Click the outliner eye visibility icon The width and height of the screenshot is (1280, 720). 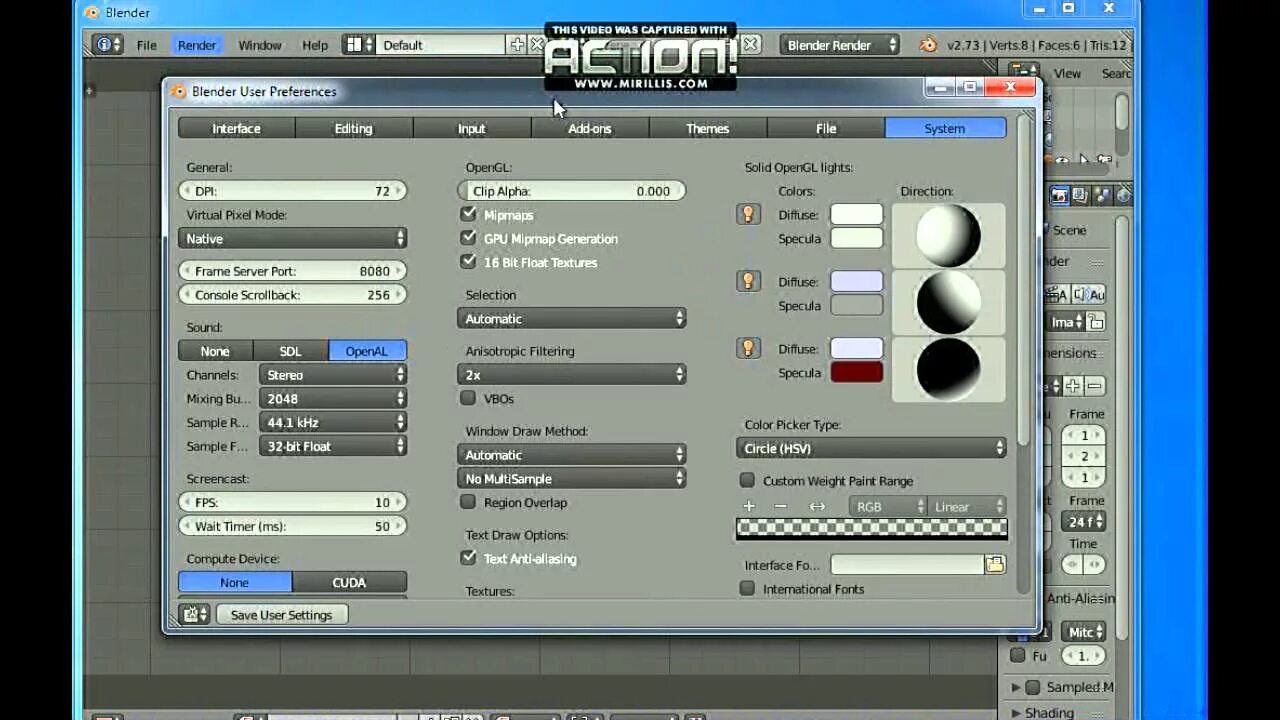coord(1063,159)
